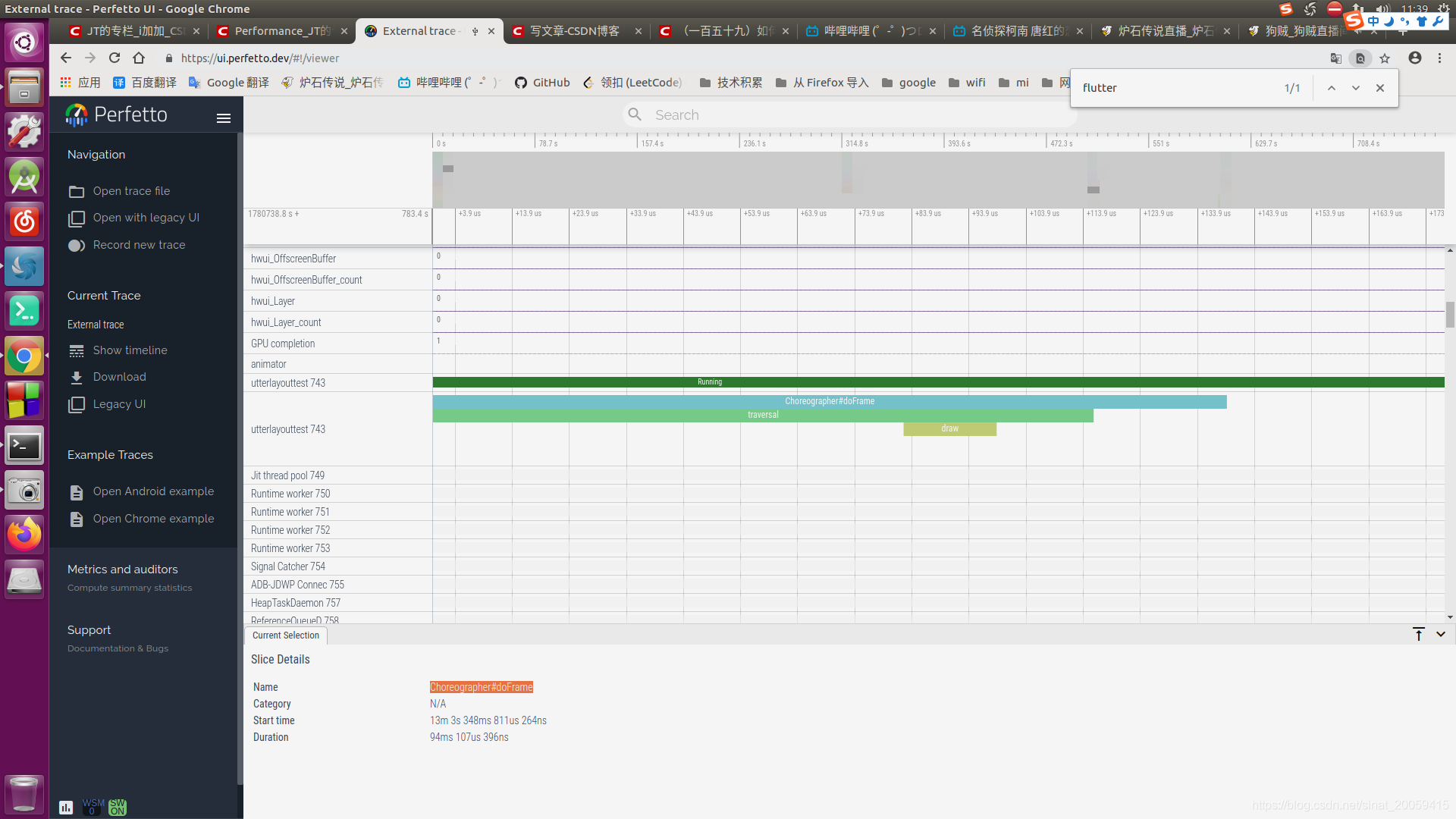Toggle Chrome translate page icon
The image size is (1456, 819).
pyautogui.click(x=1336, y=58)
